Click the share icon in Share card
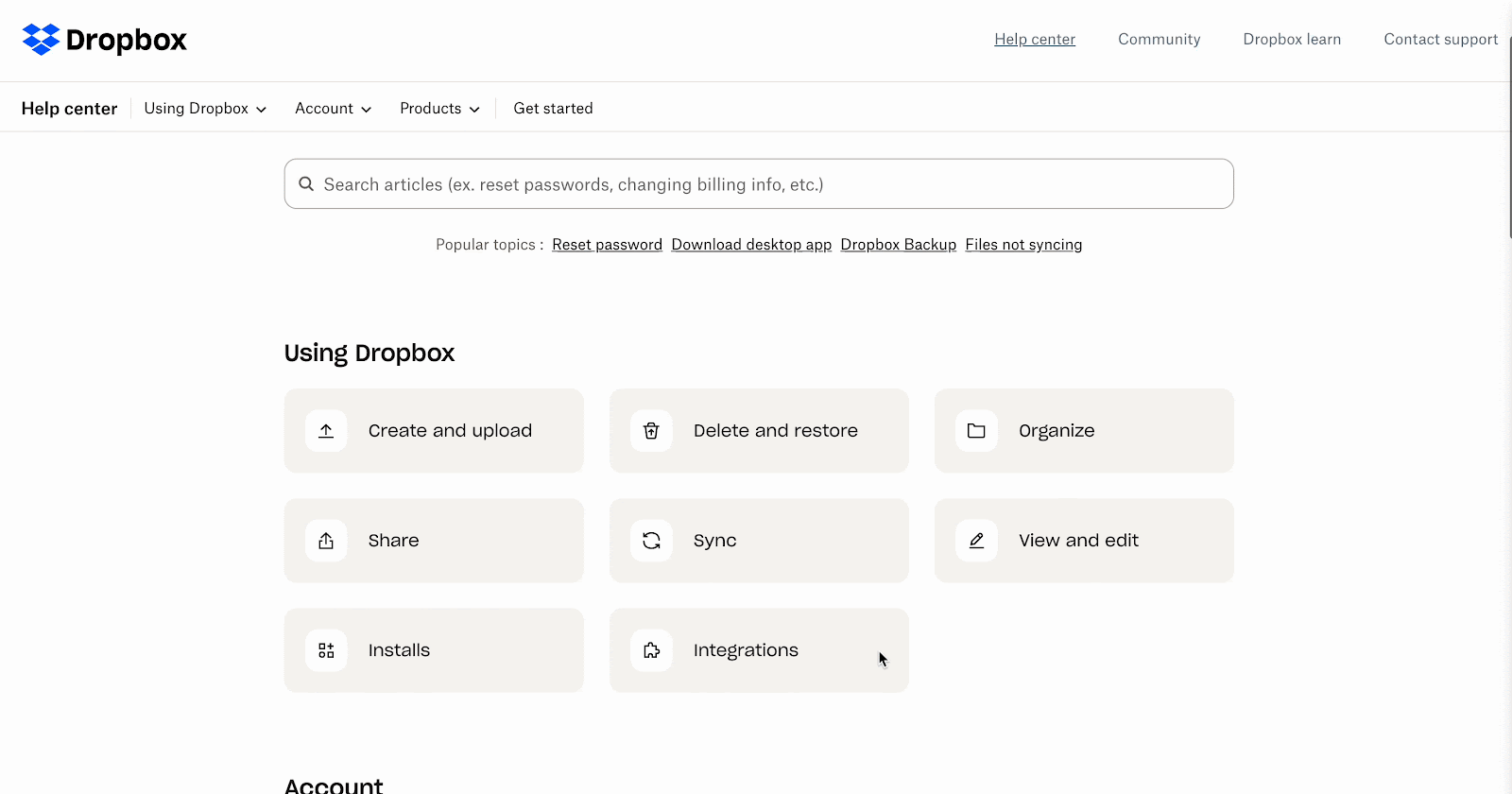1512x794 pixels. tap(326, 541)
